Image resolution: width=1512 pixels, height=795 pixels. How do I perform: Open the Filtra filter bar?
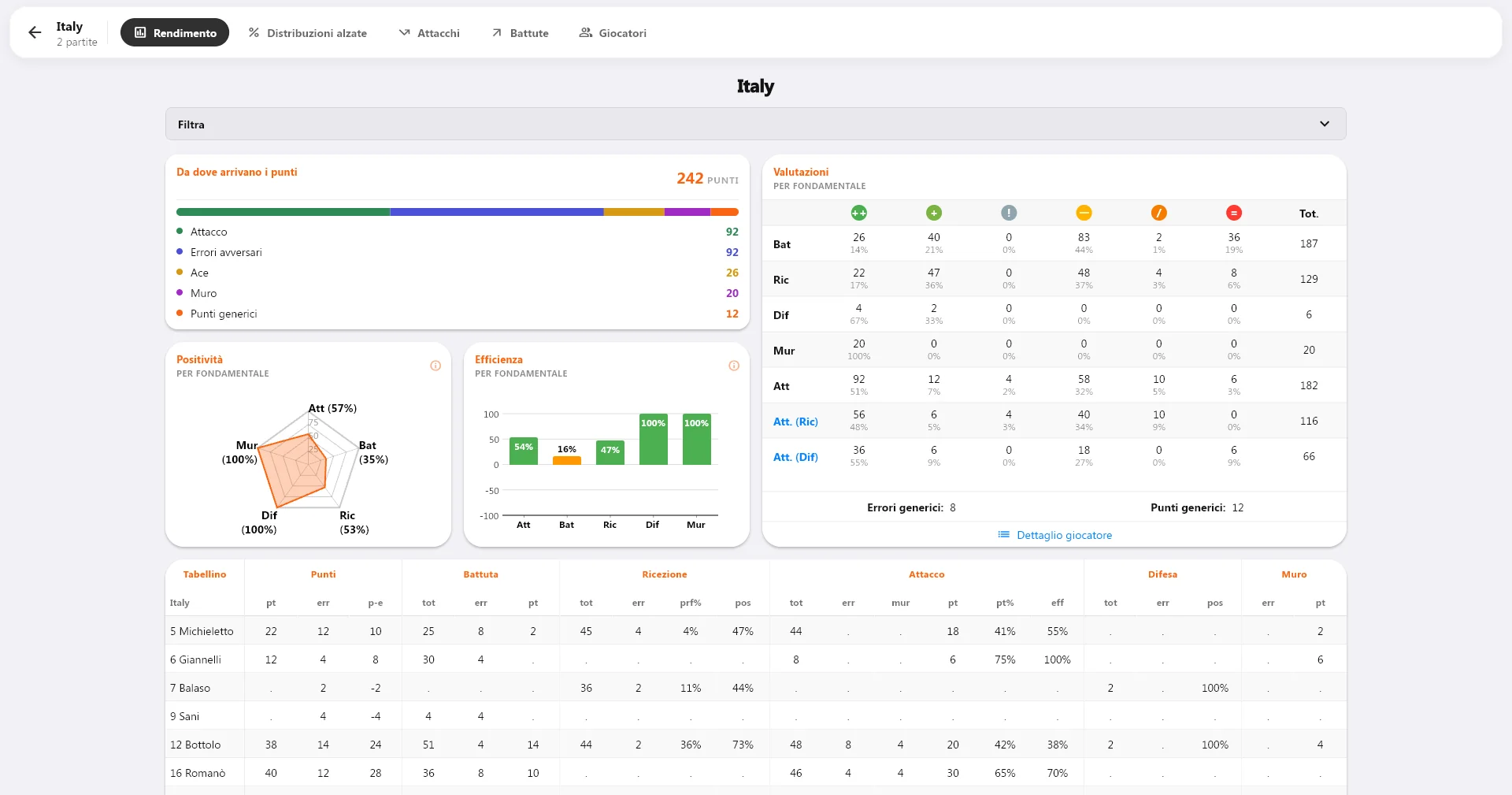(x=755, y=124)
